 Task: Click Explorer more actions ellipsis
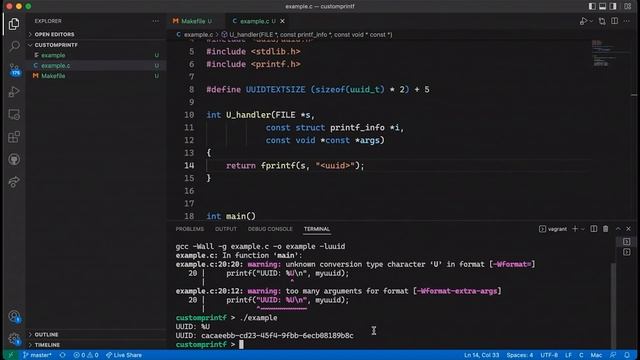(156, 21)
